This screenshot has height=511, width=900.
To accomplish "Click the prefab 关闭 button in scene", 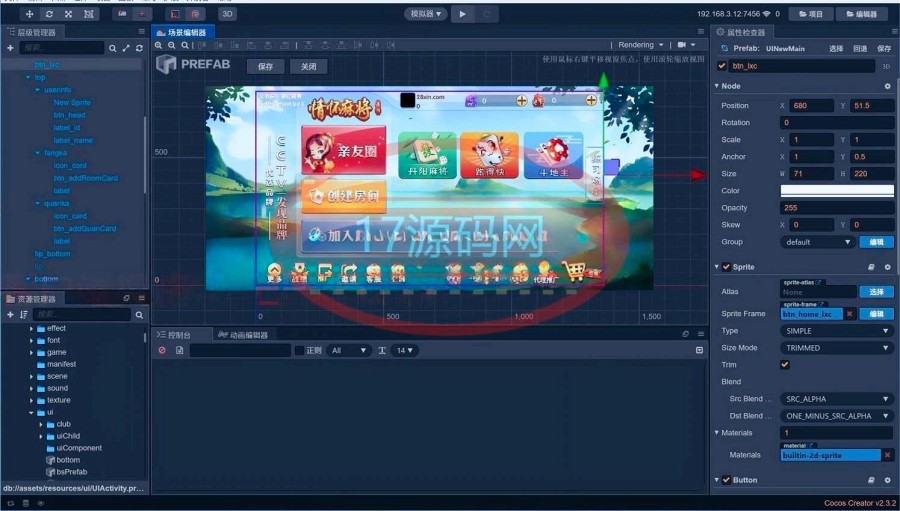I will (309, 67).
